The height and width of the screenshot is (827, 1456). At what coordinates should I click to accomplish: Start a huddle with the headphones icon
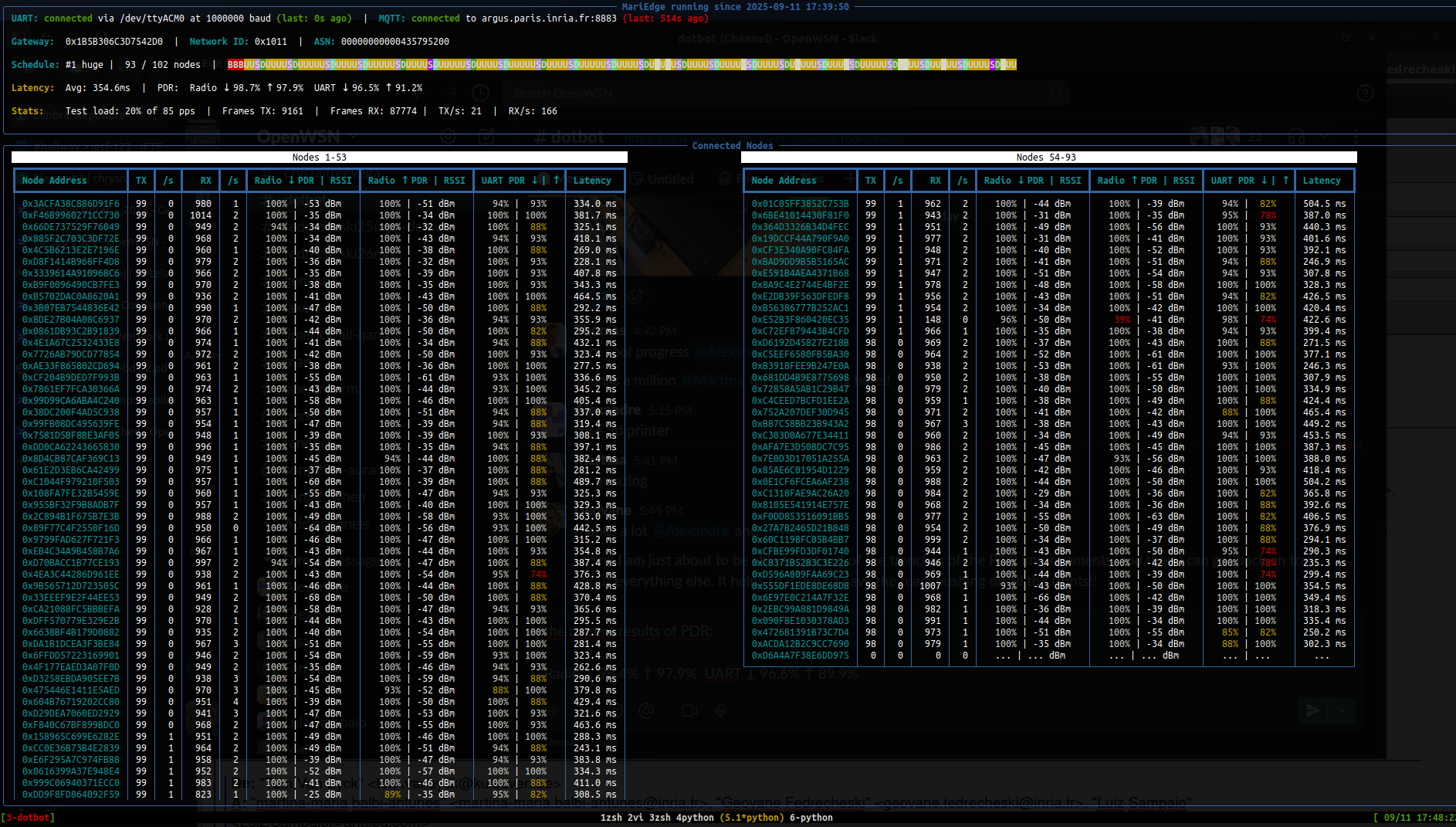point(1295,136)
